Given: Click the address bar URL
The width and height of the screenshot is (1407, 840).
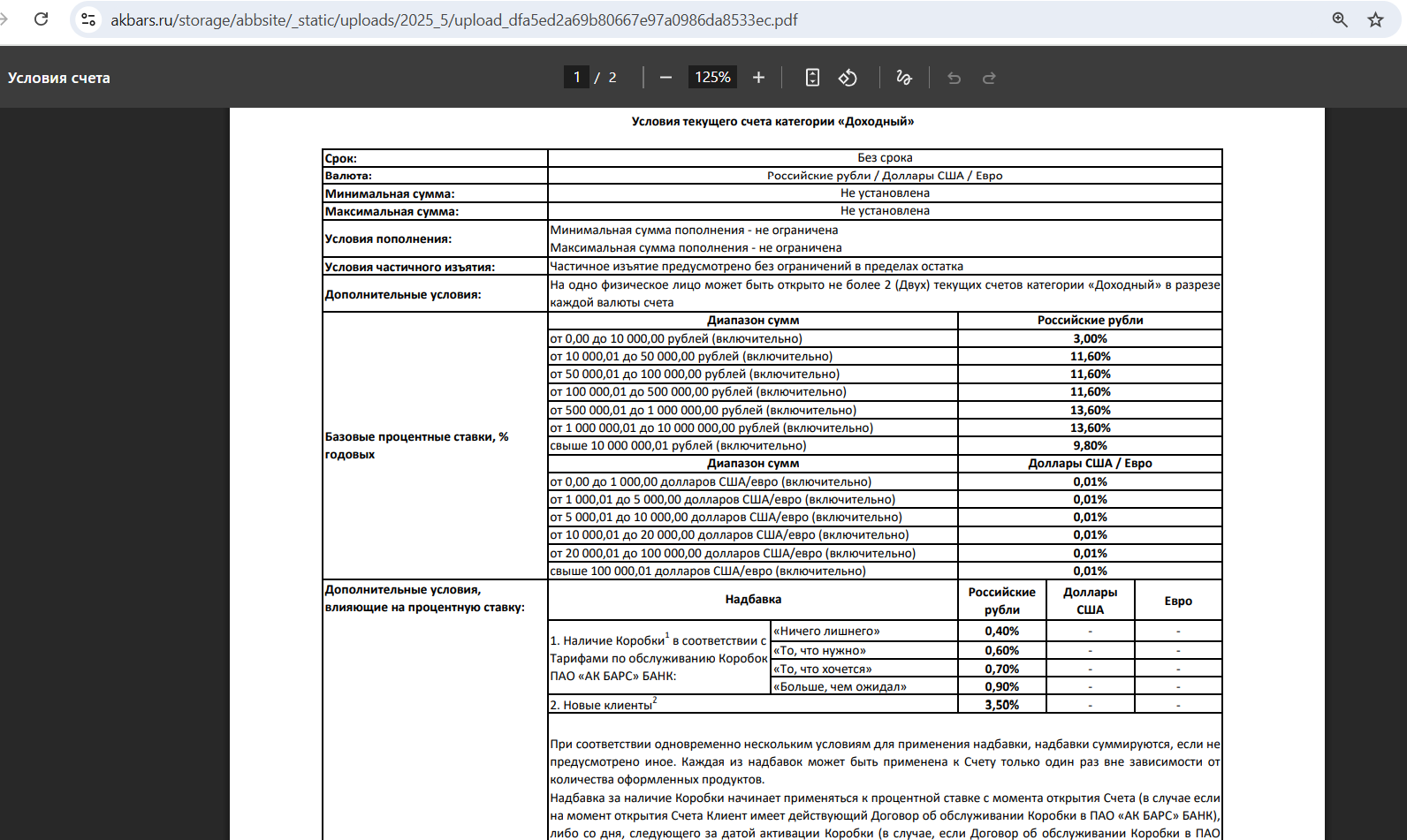Looking at the screenshot, I should [453, 19].
